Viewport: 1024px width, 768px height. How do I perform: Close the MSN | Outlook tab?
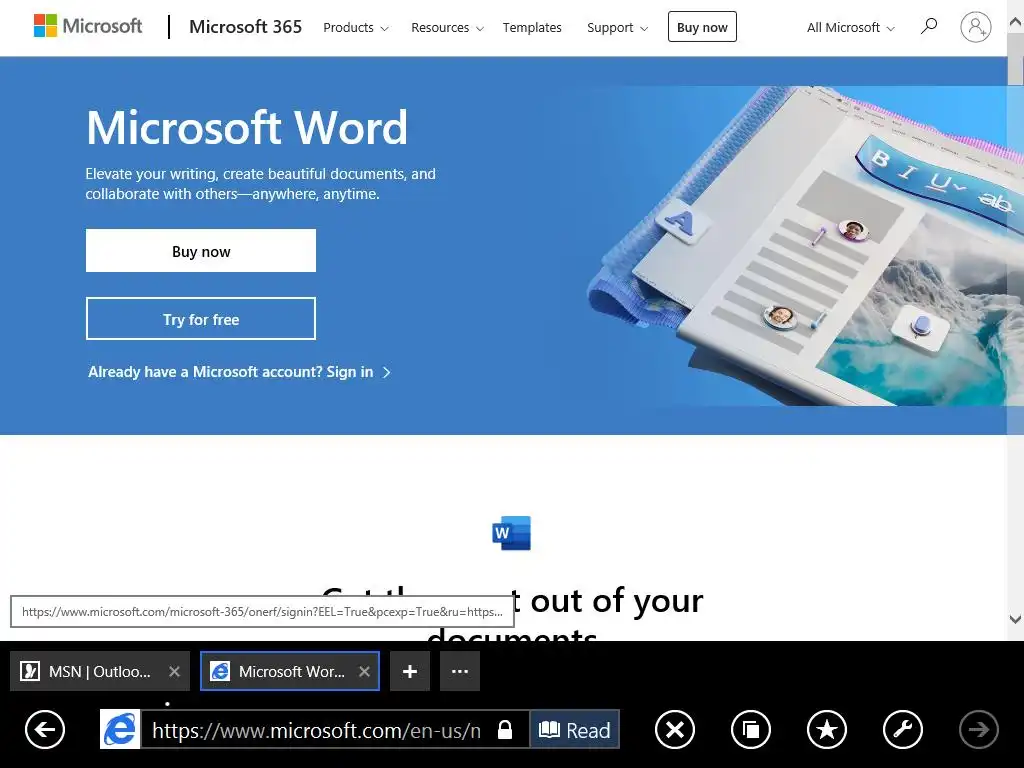pos(174,671)
